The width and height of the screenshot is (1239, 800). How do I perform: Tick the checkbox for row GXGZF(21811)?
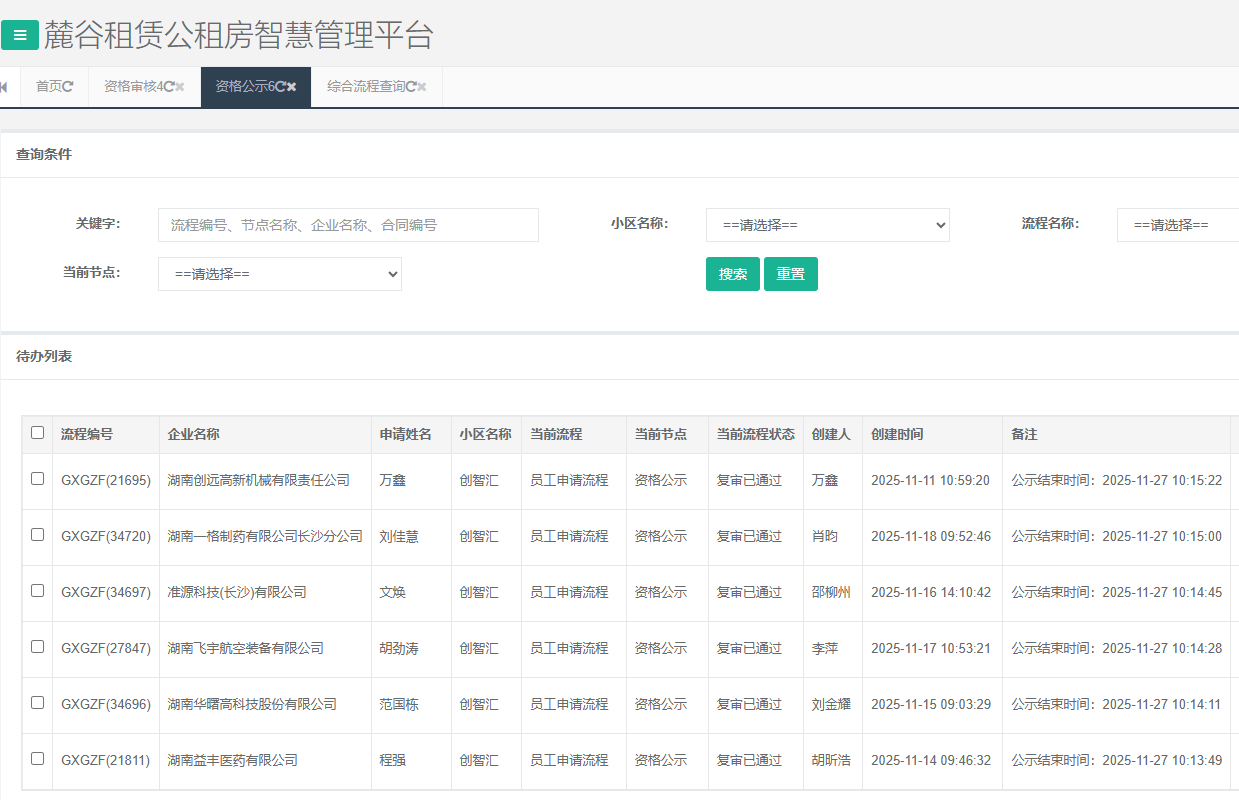(x=38, y=759)
